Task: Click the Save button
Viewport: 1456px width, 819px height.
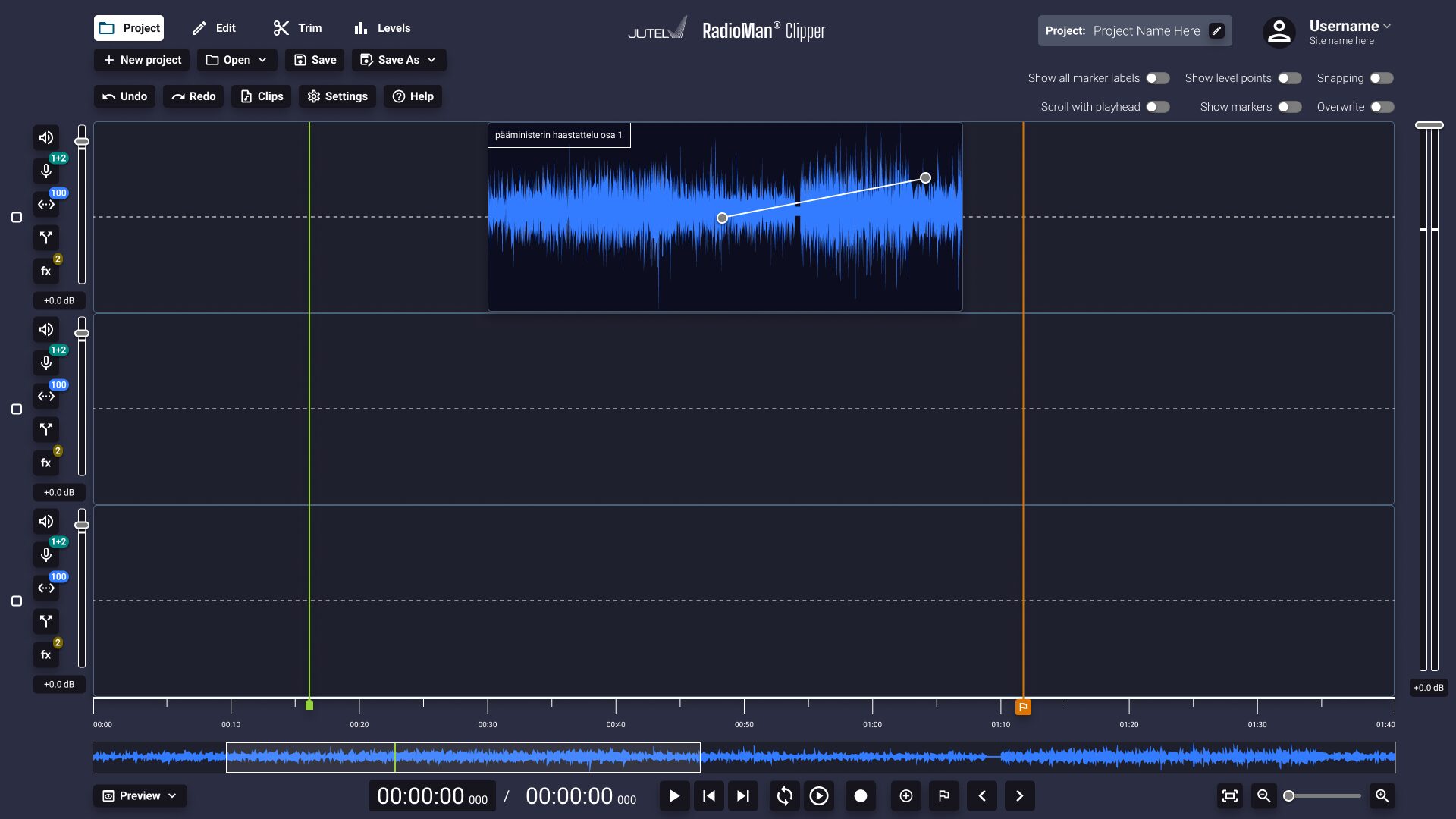Action: [x=315, y=60]
